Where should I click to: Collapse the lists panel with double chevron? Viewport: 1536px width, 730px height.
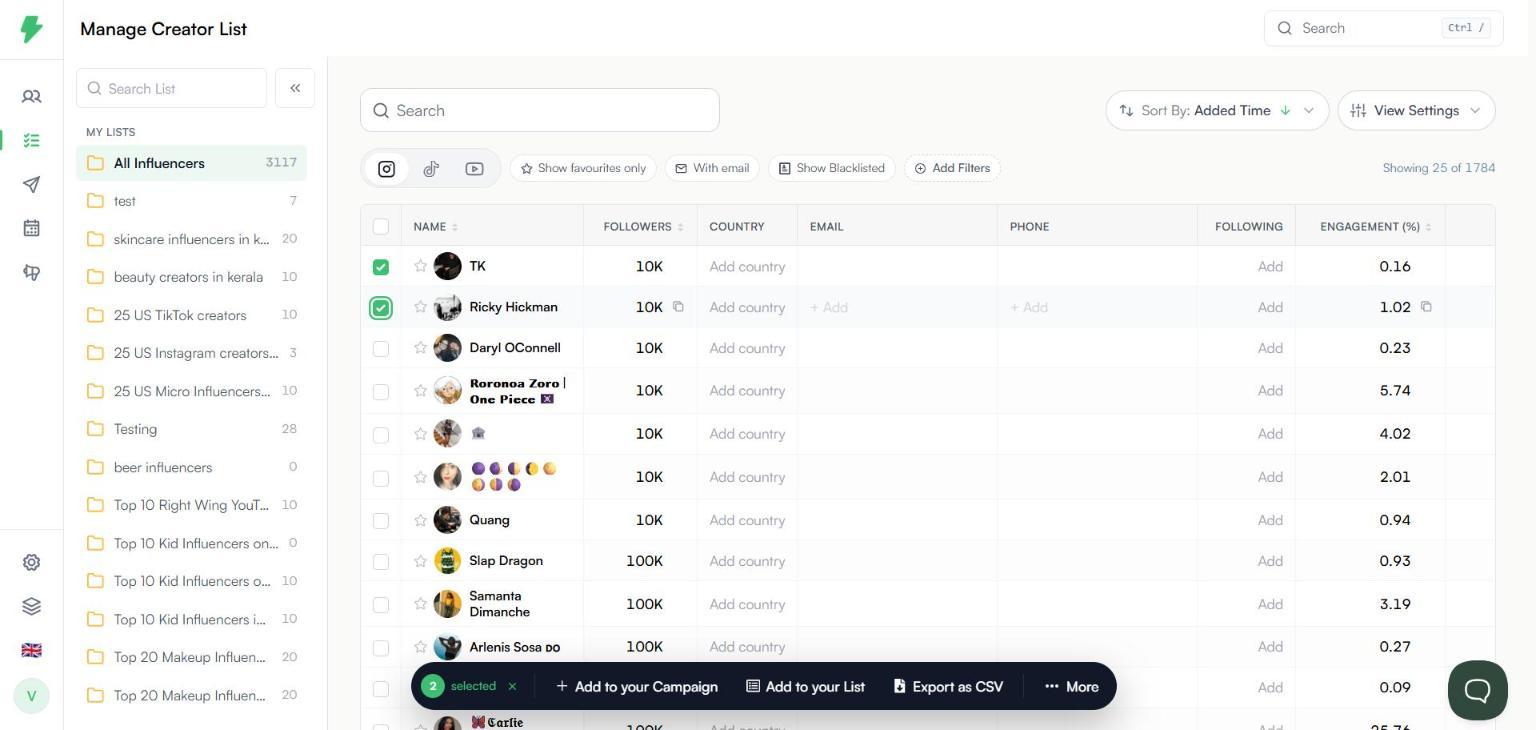(x=295, y=88)
